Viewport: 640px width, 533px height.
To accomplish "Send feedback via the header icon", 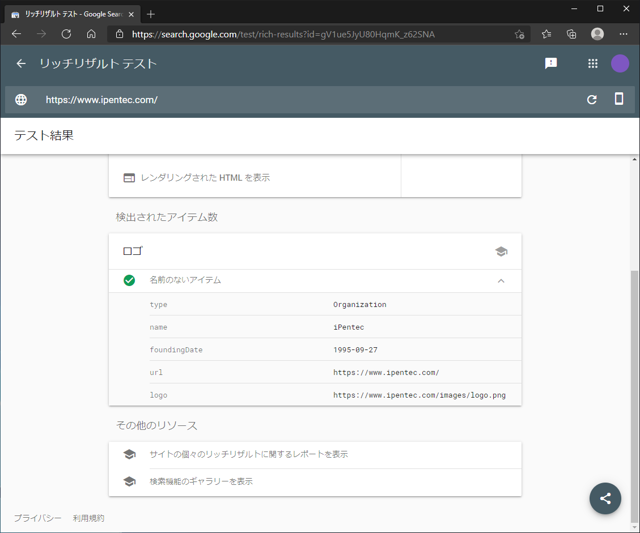I will coord(551,63).
